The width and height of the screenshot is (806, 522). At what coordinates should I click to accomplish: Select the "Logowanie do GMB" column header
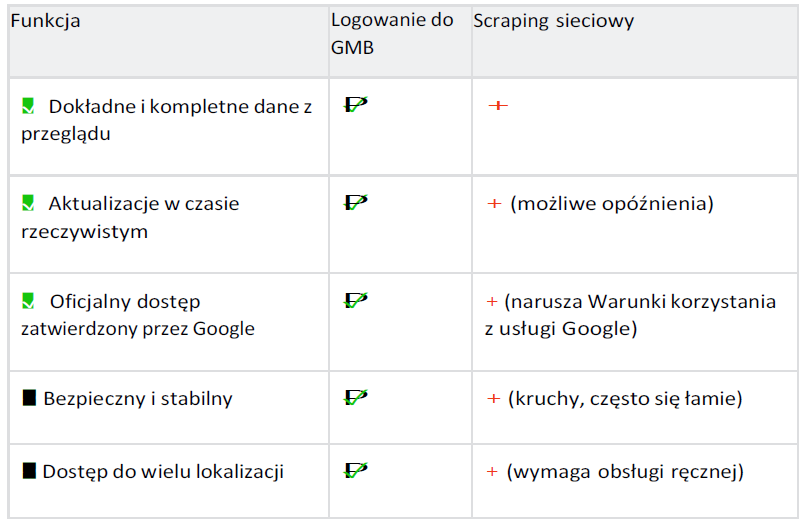tap(392, 33)
